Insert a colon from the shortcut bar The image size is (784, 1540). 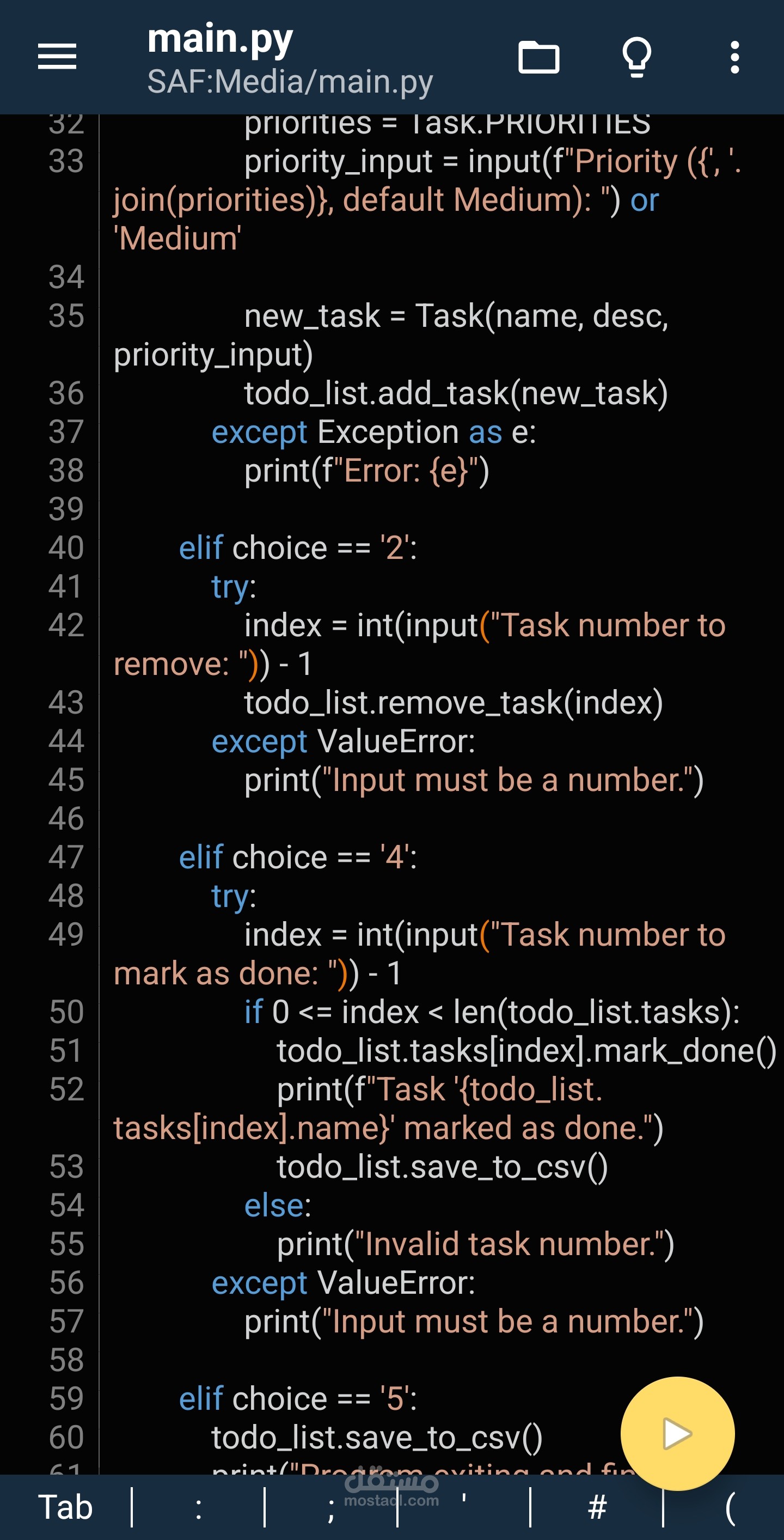(198, 1508)
